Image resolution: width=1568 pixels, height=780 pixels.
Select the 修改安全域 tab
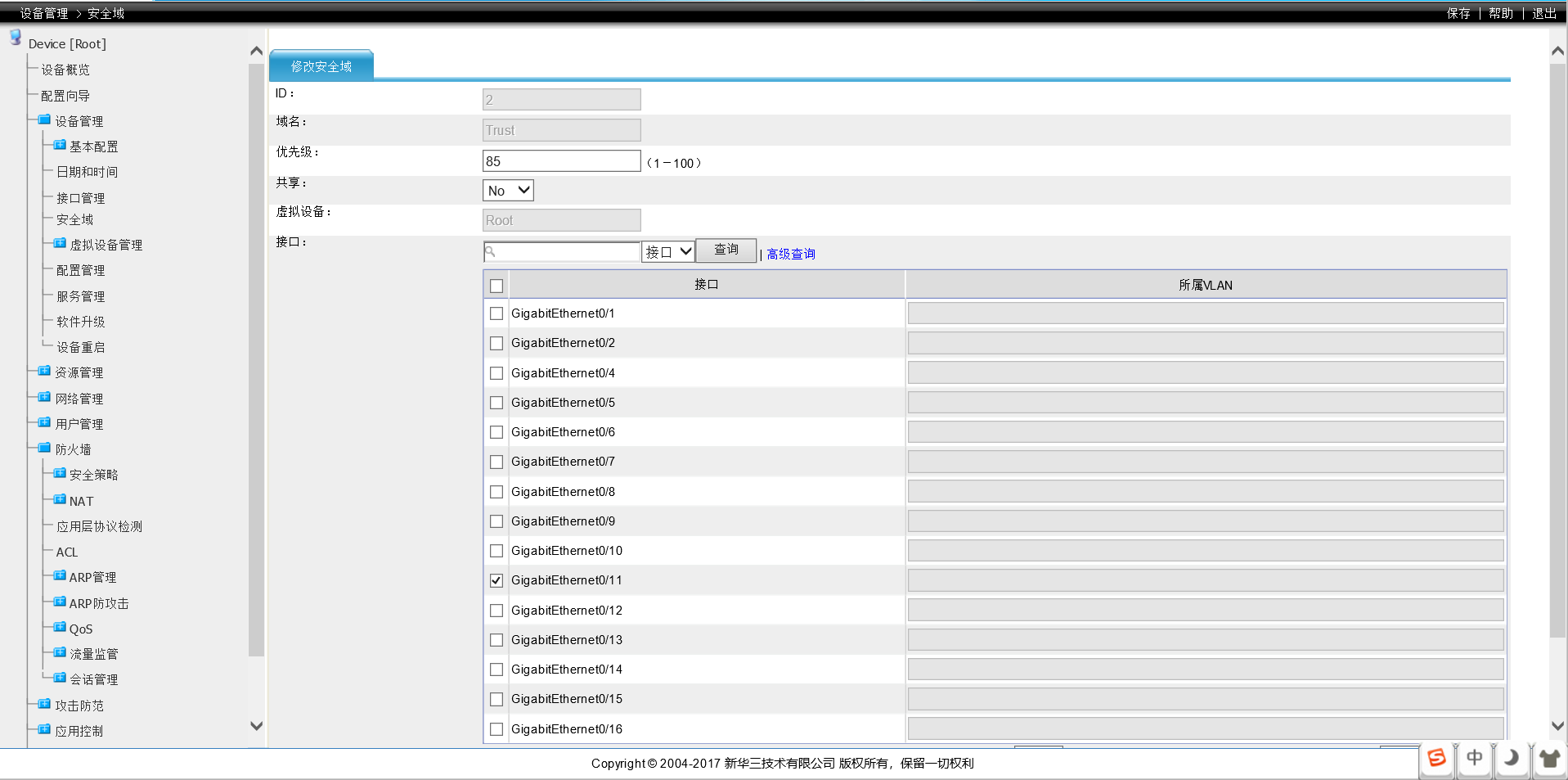321,66
